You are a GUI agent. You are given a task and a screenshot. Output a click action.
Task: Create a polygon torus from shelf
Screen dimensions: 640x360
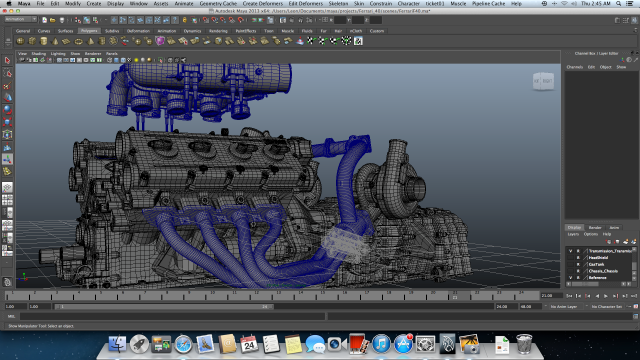tap(78, 41)
